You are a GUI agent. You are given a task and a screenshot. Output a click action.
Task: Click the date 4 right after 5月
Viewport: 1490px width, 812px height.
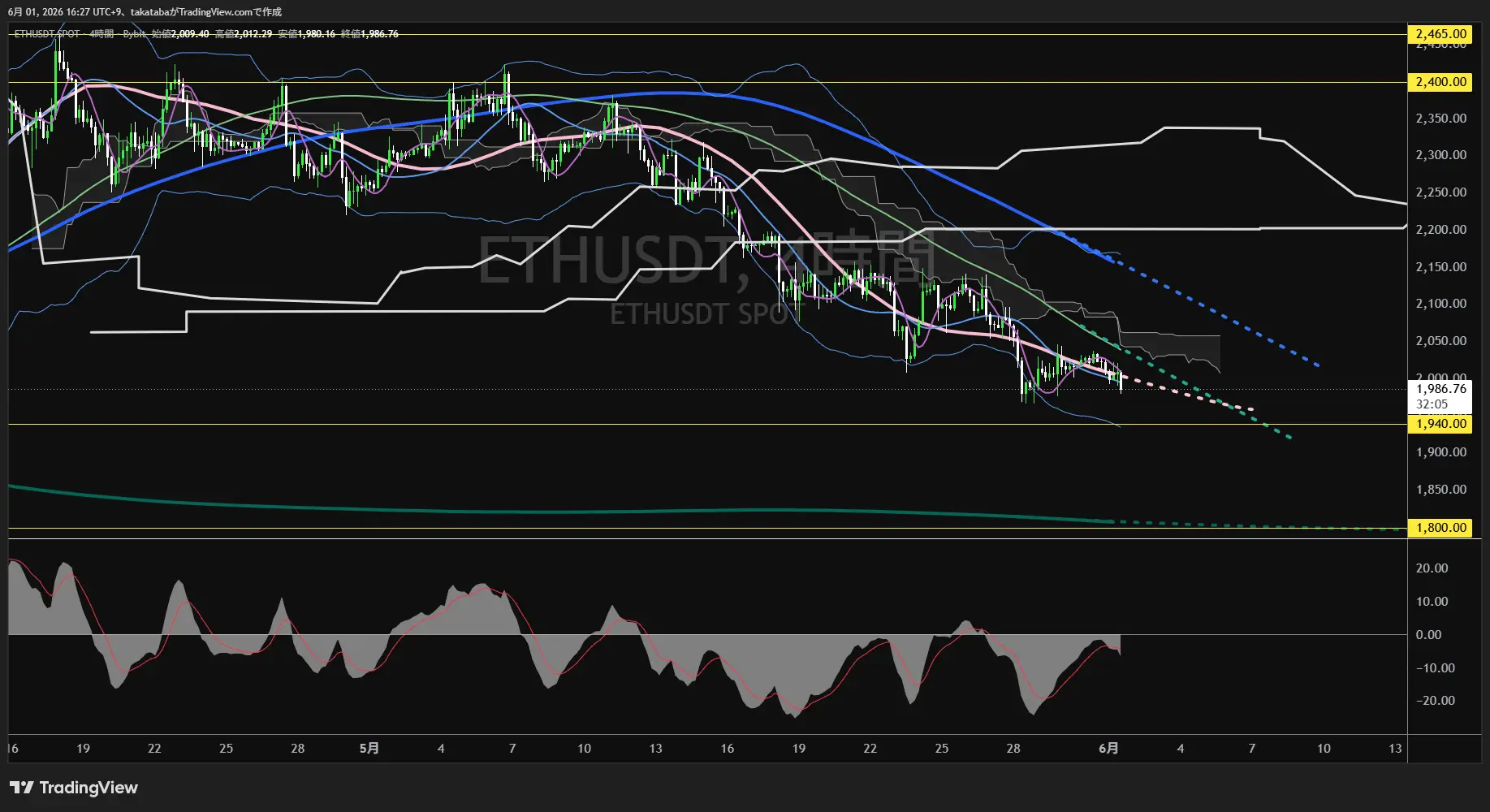[441, 749]
